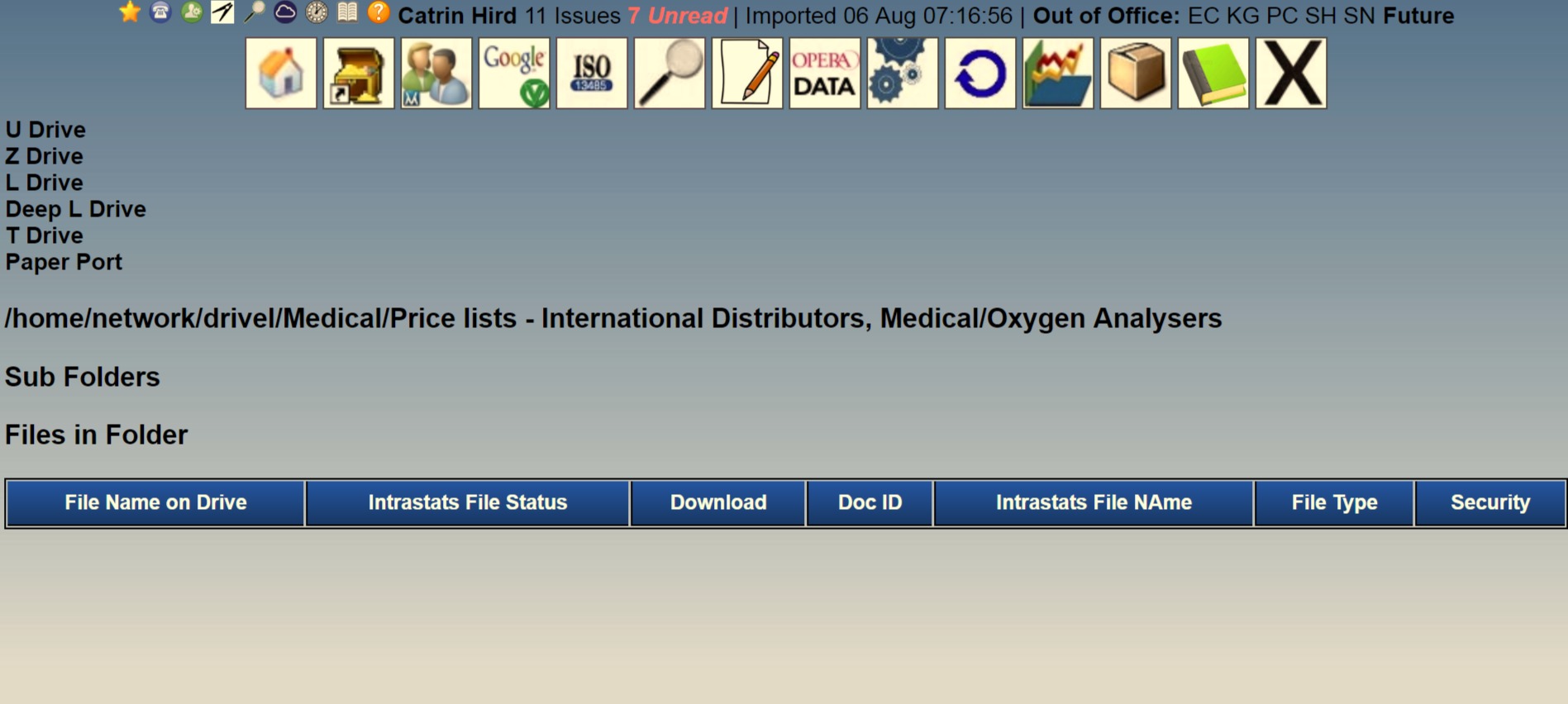Click the cardboard box package icon
Image resolution: width=1568 pixels, height=704 pixels.
click(1136, 74)
